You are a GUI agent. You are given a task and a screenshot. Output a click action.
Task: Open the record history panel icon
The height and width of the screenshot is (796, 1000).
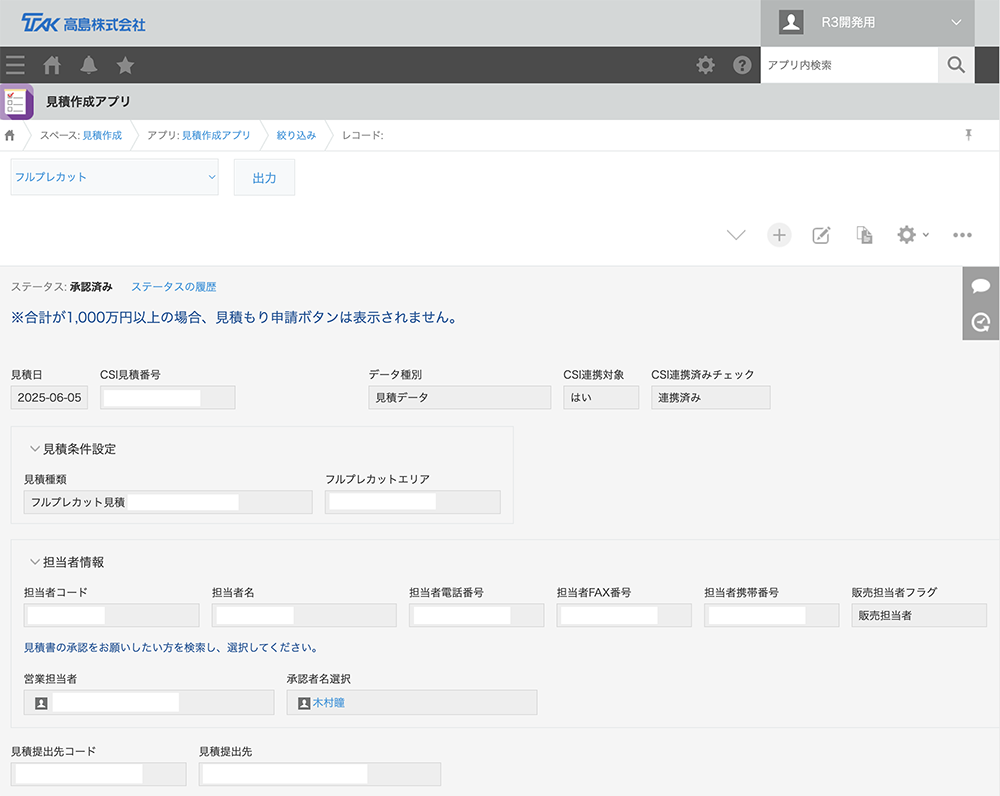(981, 322)
